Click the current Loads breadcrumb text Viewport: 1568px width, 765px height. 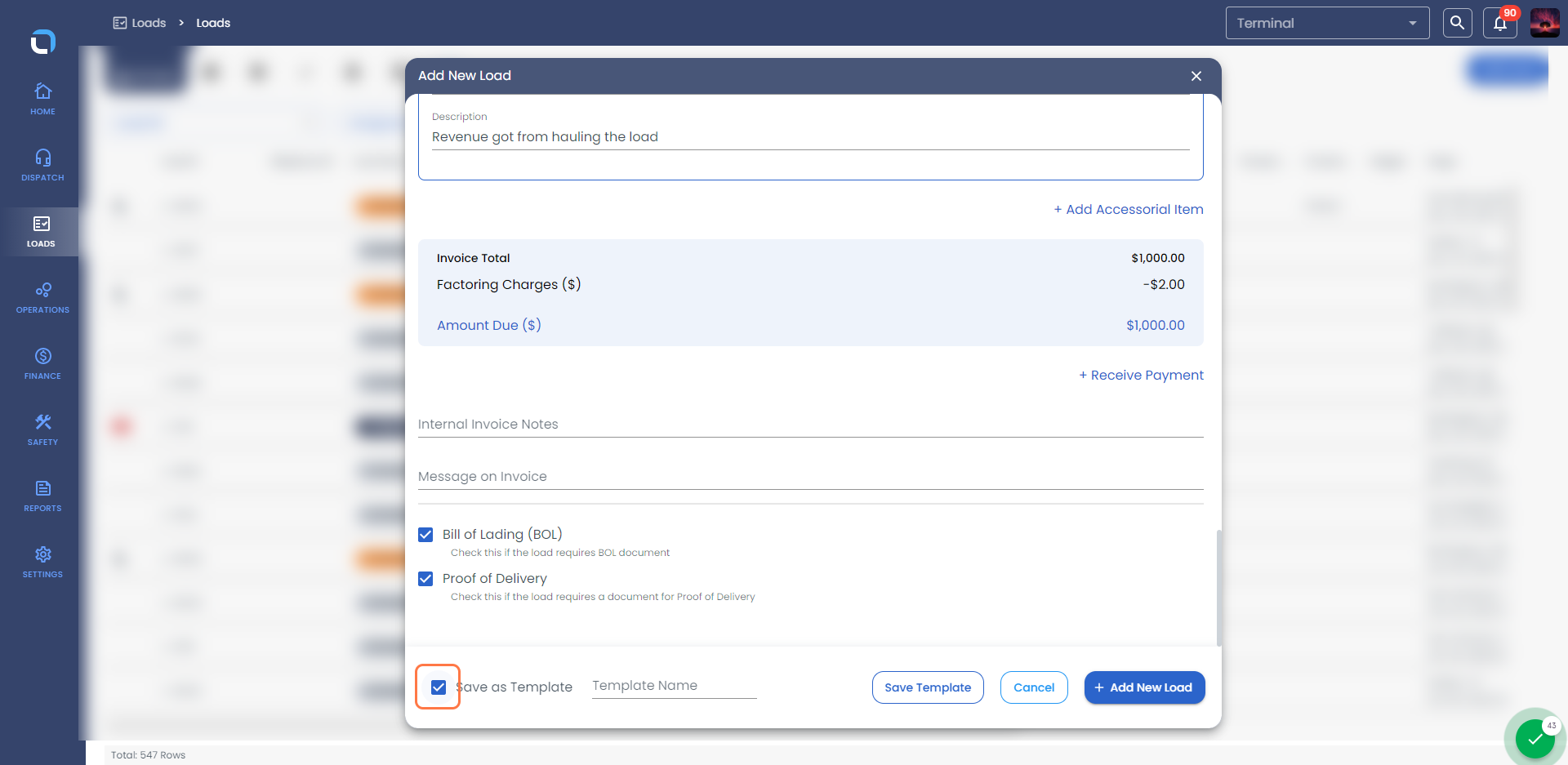coord(213,23)
